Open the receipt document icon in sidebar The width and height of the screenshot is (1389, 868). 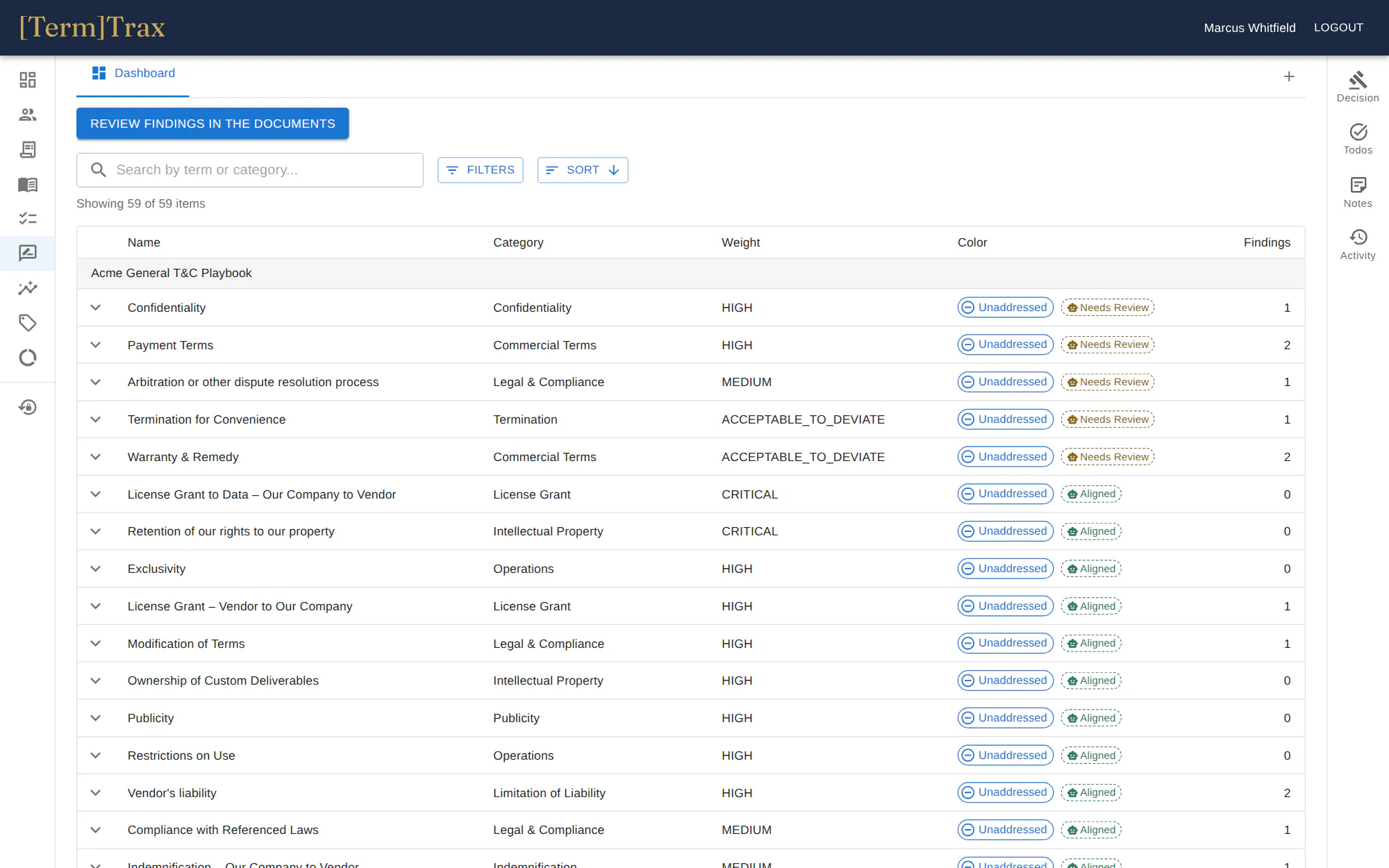(28, 149)
